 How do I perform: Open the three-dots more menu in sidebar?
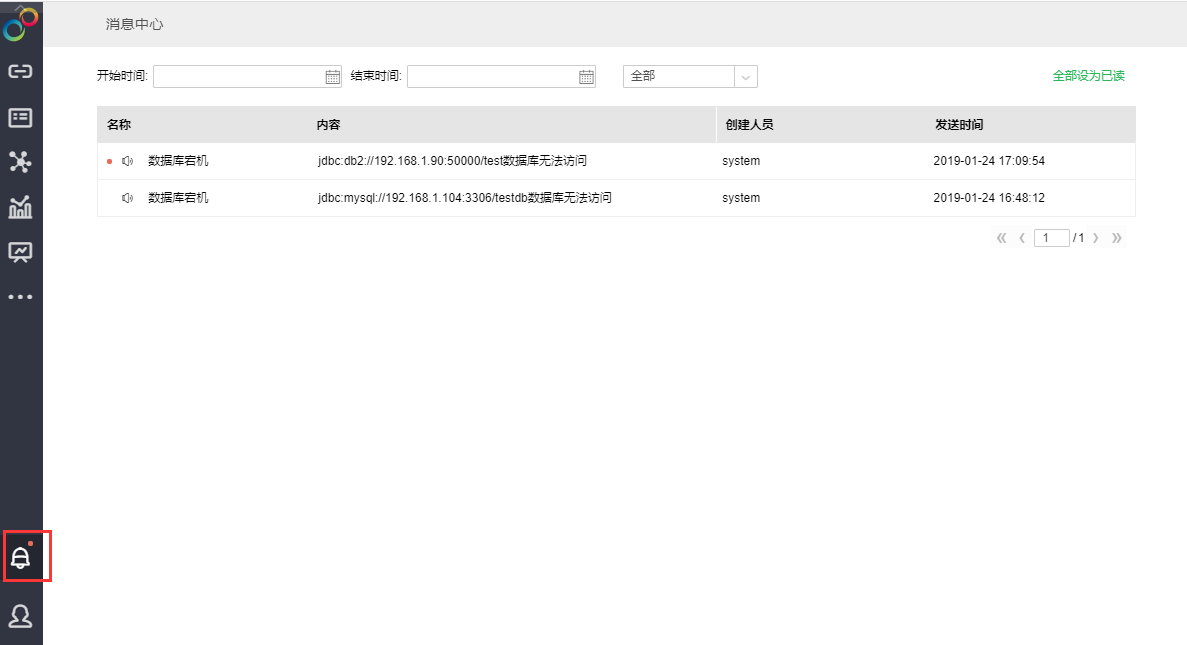pos(20,297)
